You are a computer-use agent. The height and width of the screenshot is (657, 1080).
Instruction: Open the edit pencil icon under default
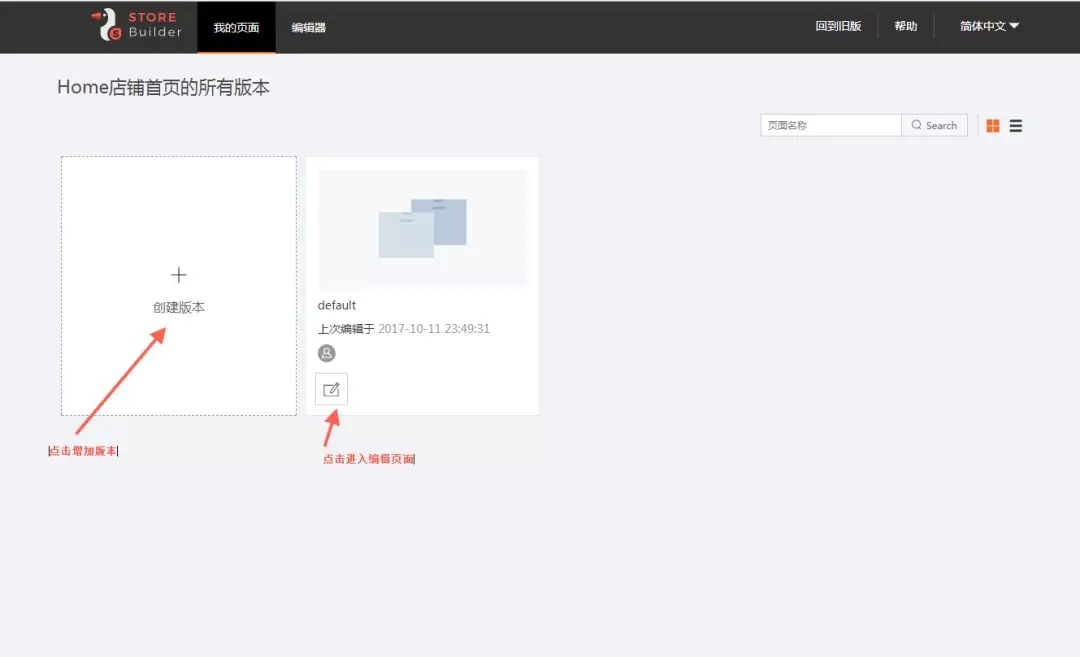point(331,389)
